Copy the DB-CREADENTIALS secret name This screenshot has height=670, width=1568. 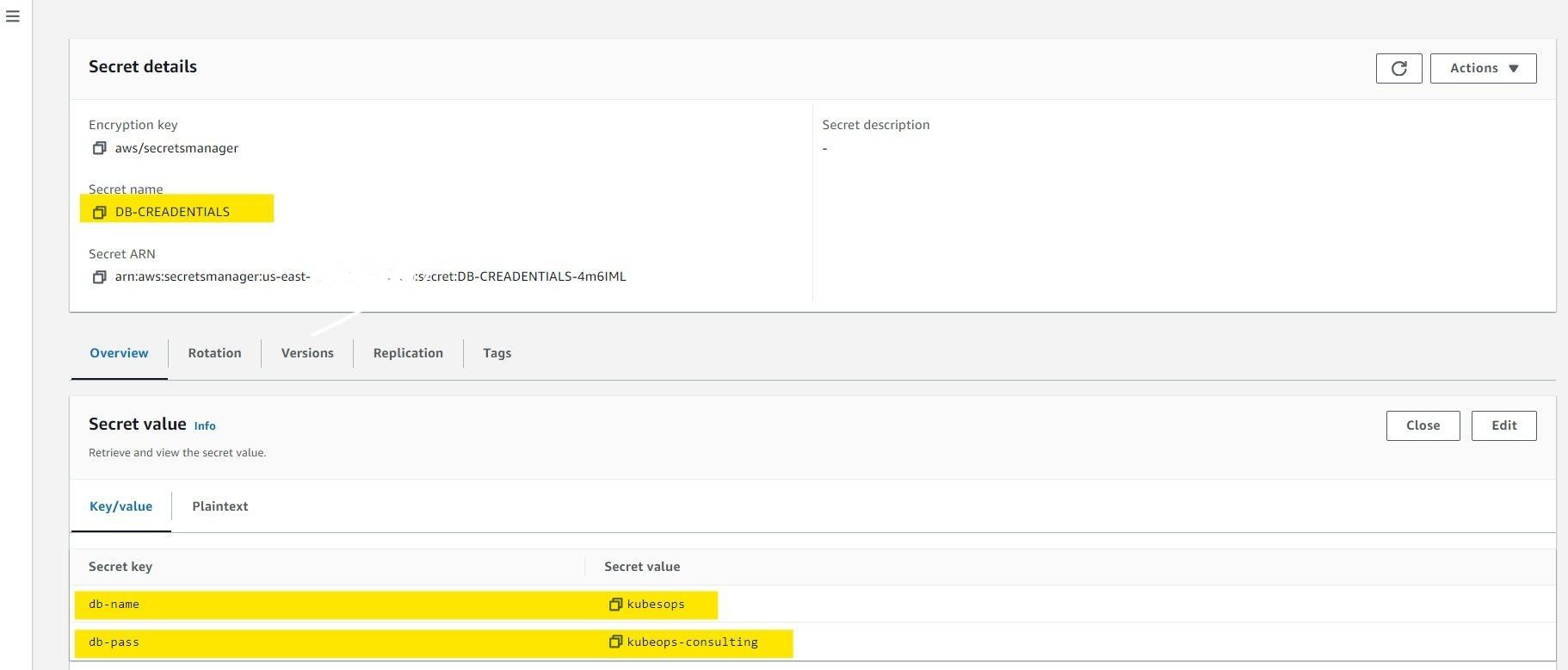100,212
